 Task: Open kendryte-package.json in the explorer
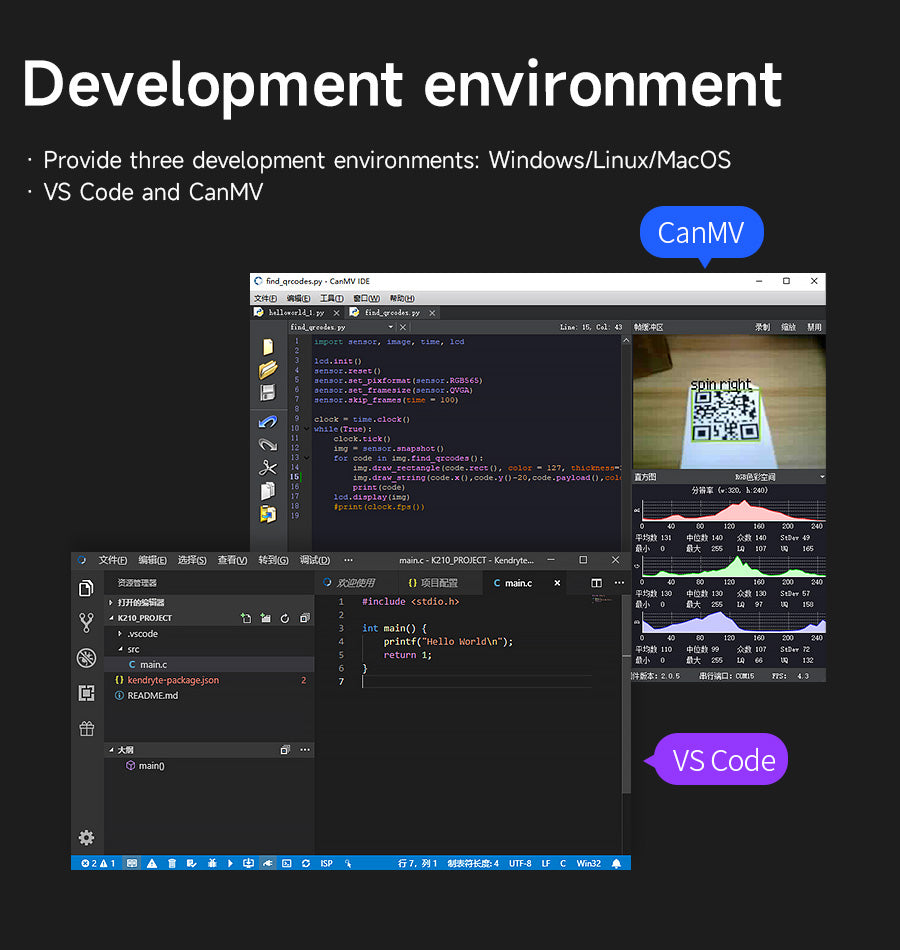(209, 680)
